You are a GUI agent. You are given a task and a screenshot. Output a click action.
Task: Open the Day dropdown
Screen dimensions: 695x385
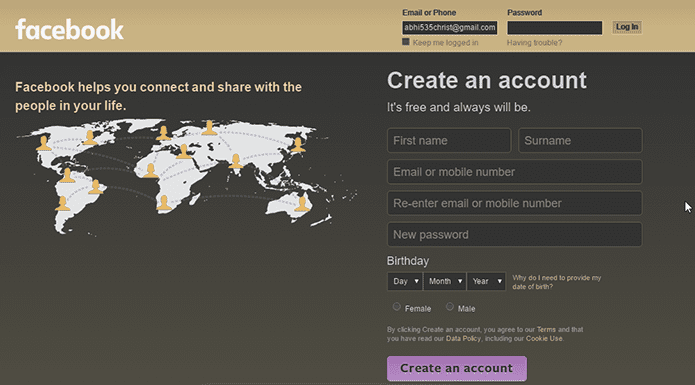pyautogui.click(x=405, y=281)
